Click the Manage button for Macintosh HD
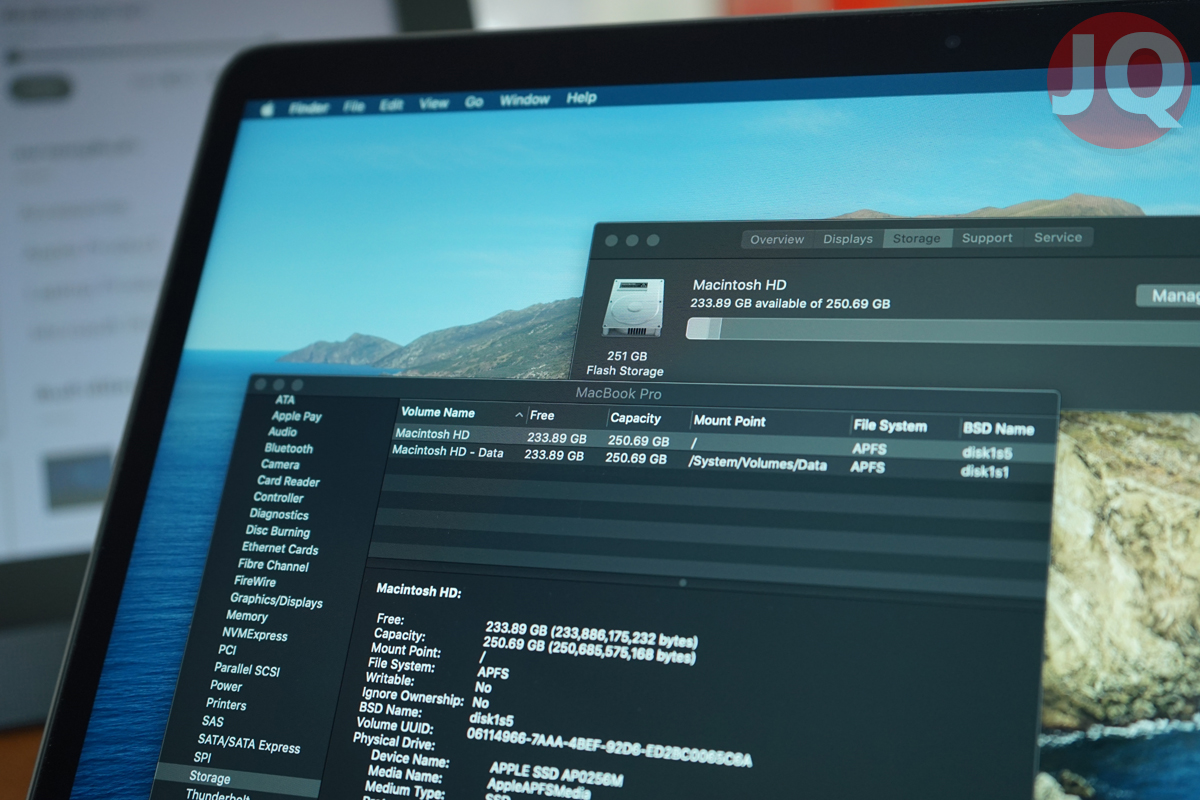Image resolution: width=1200 pixels, height=800 pixels. coord(1170,296)
